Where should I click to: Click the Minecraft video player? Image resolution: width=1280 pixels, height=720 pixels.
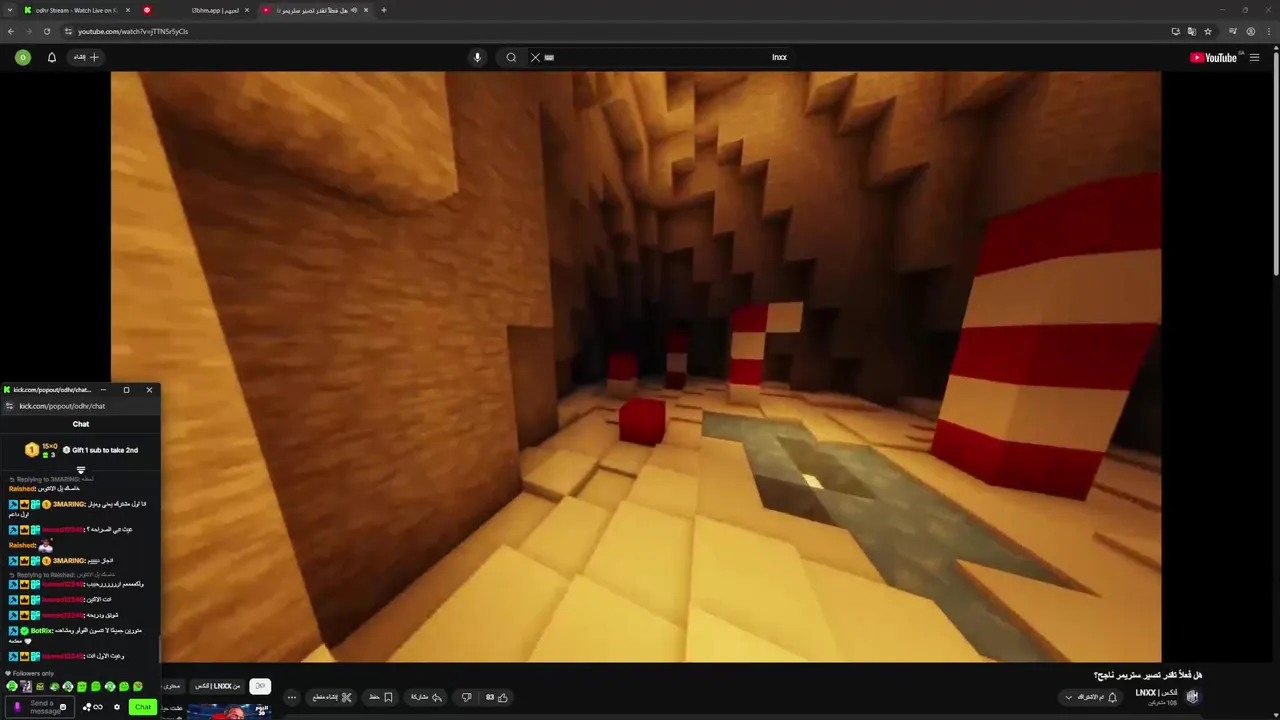click(x=636, y=366)
